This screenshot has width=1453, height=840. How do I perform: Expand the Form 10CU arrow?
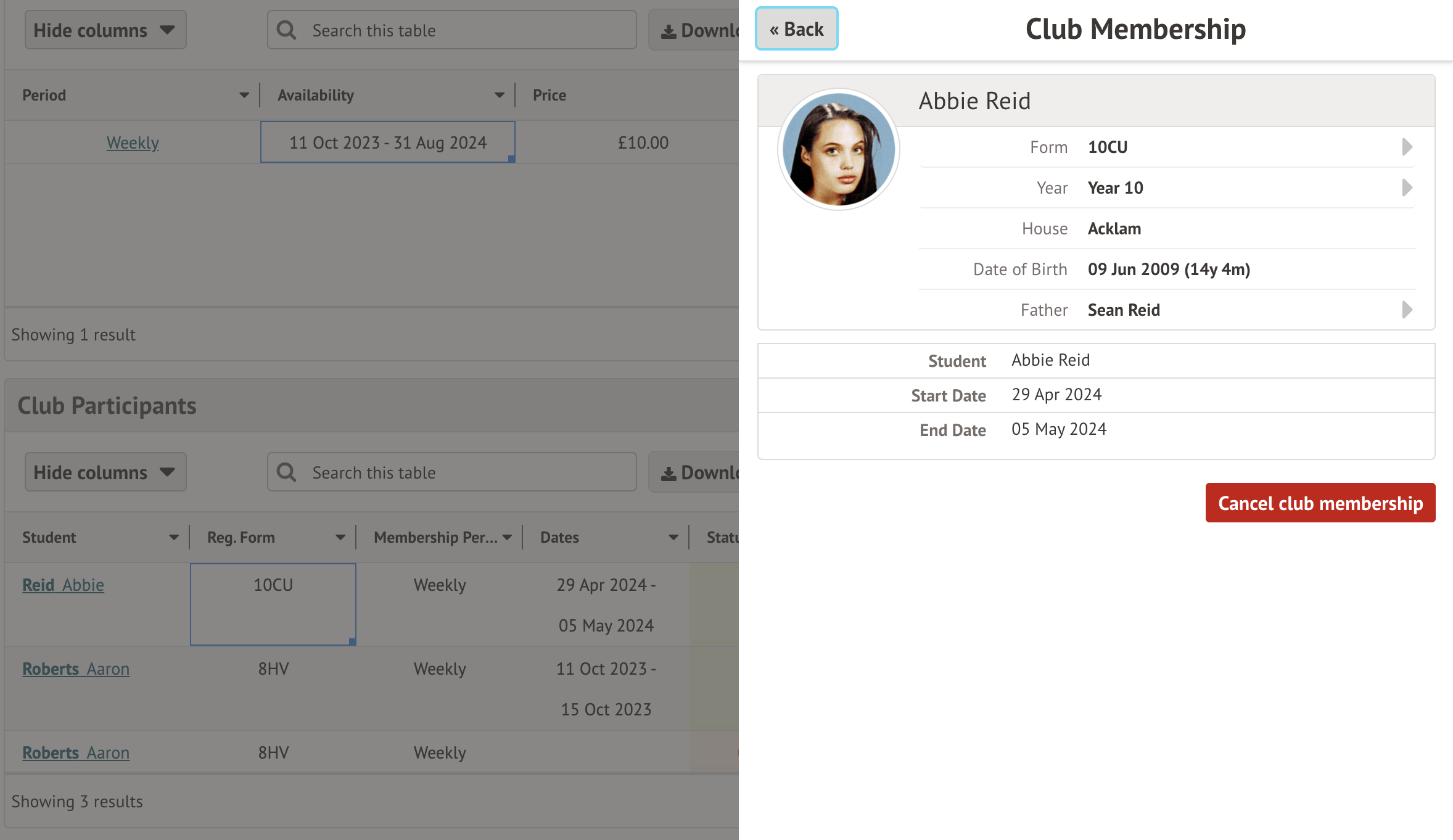coord(1407,147)
